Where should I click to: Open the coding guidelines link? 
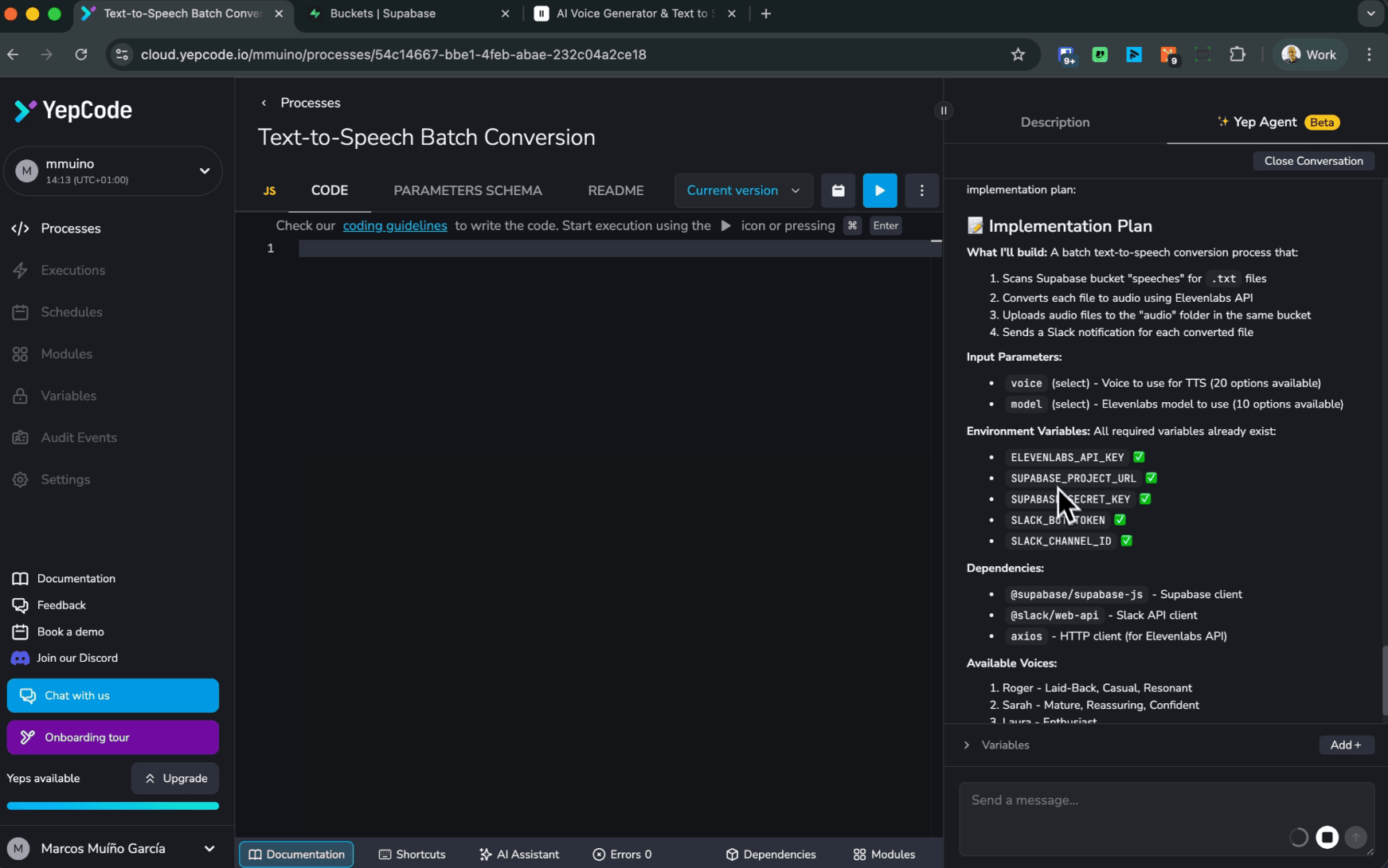(394, 225)
